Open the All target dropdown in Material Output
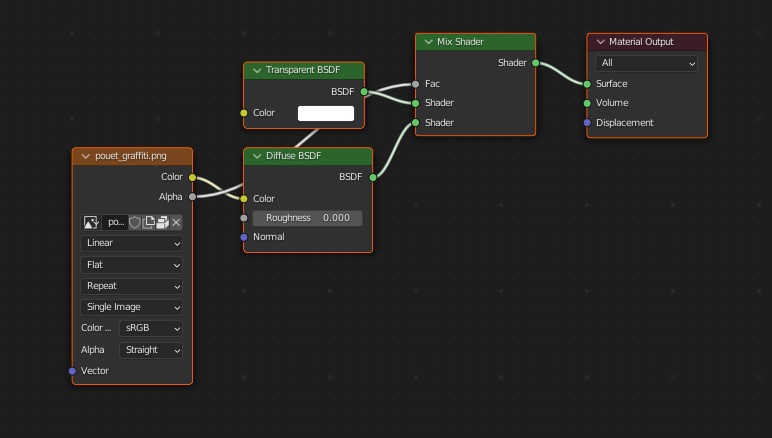The width and height of the screenshot is (772, 438). tap(646, 63)
